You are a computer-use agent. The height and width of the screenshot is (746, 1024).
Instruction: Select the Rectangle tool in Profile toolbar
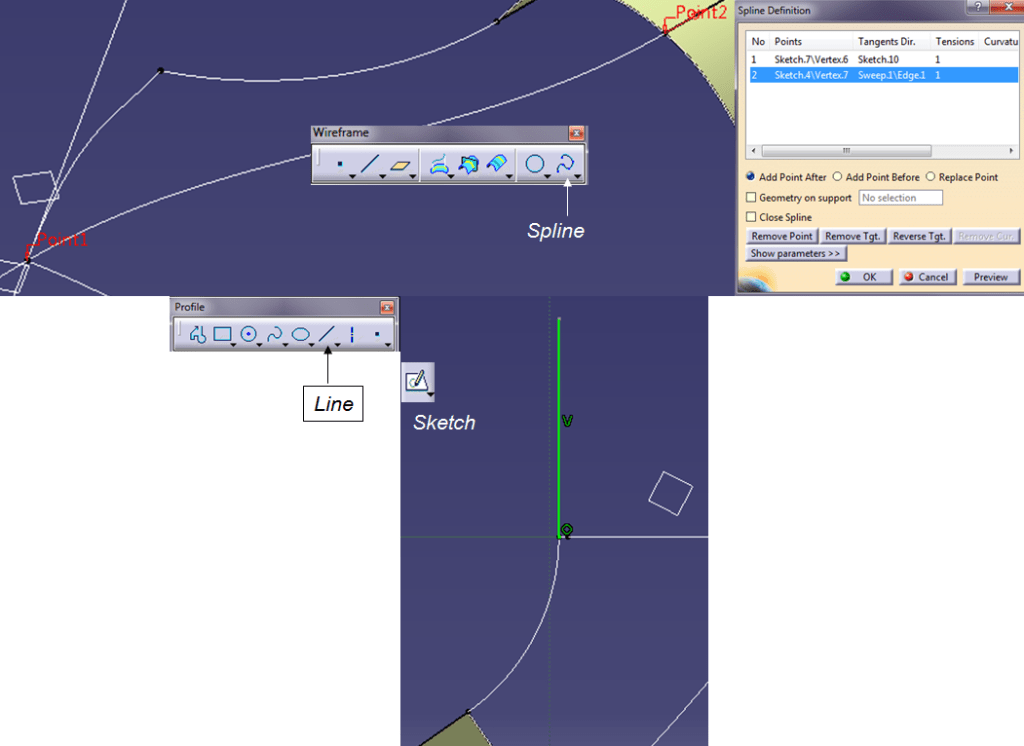(x=222, y=335)
